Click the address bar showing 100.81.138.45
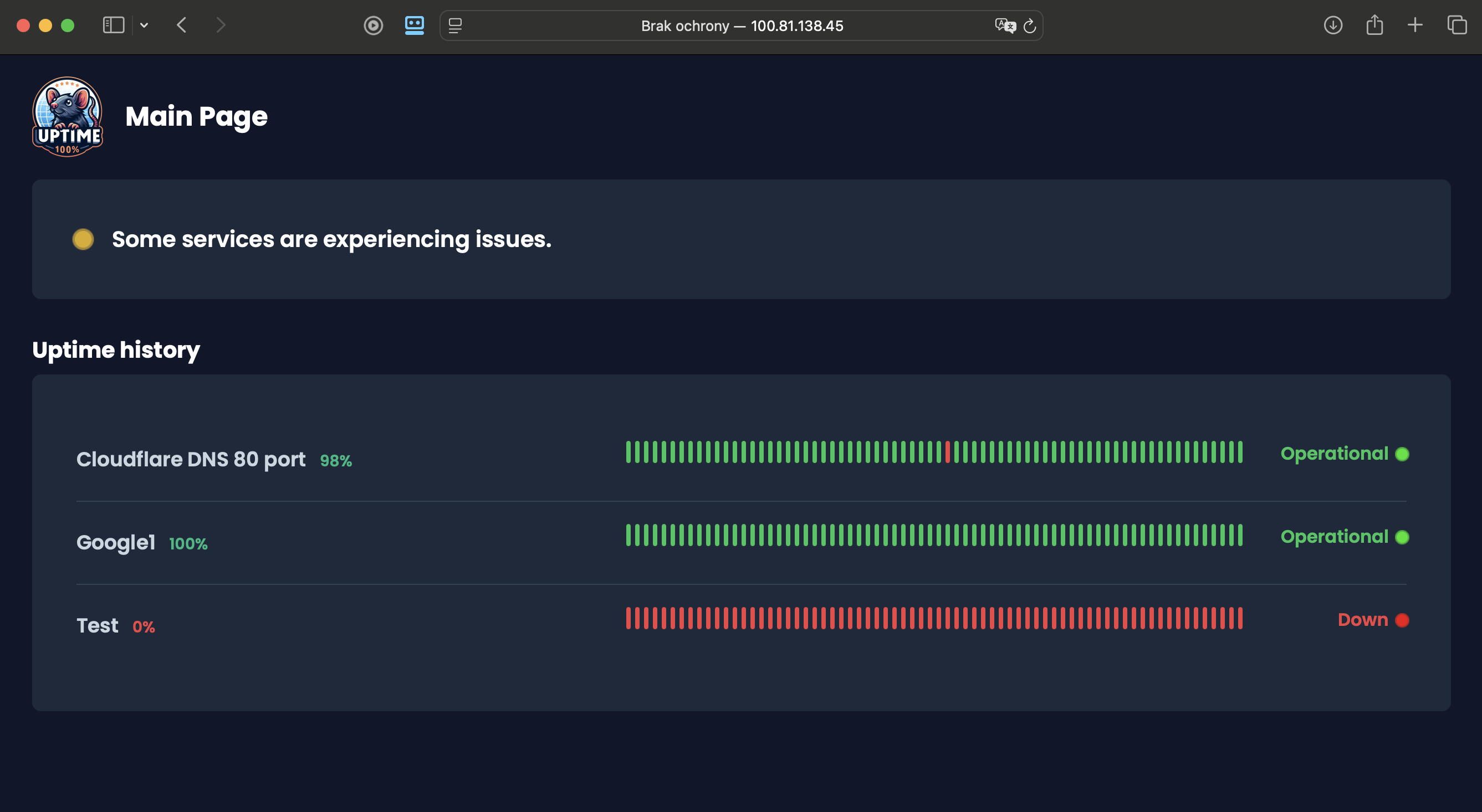Viewport: 1482px width, 812px height. click(742, 26)
